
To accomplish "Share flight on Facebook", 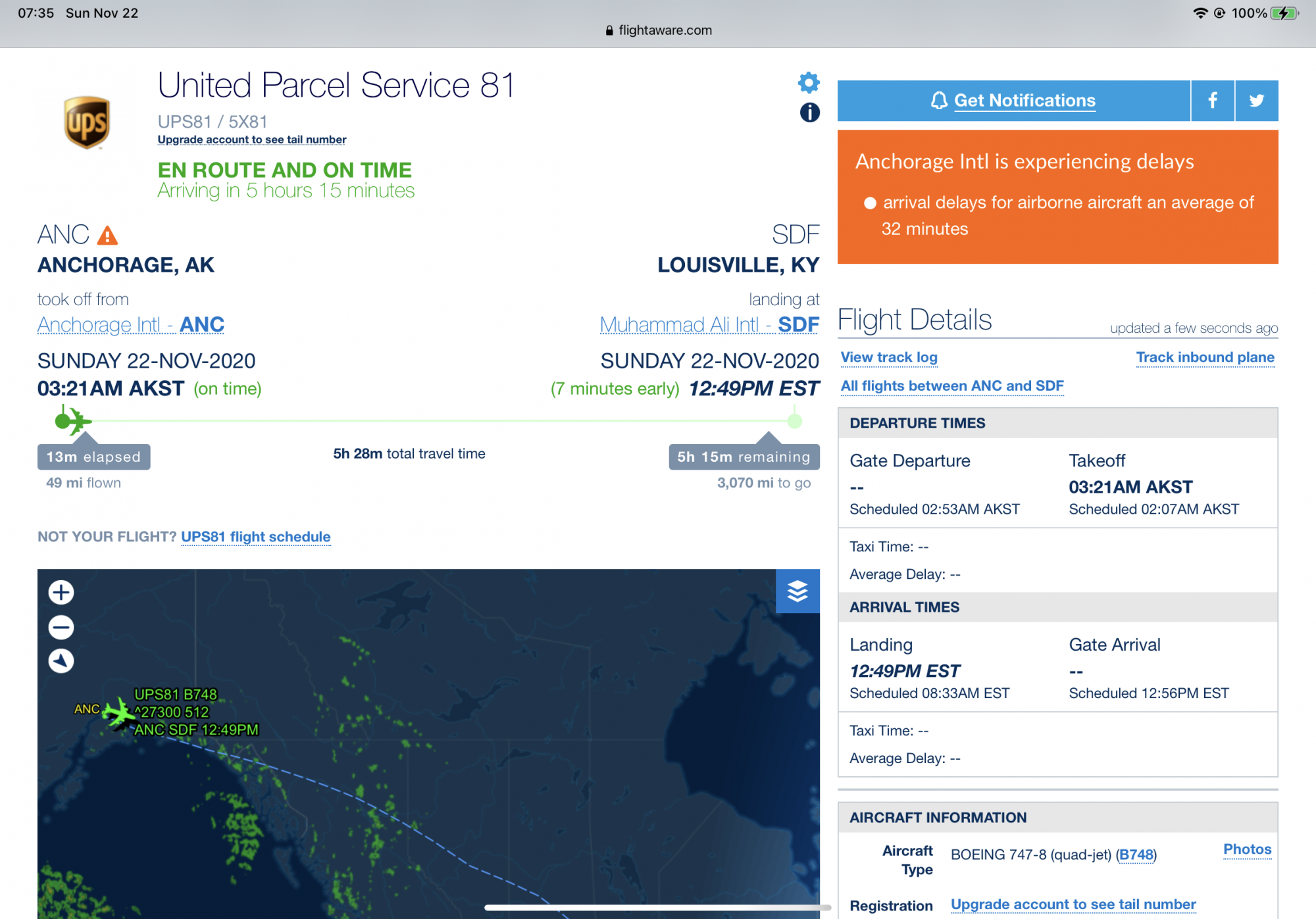I will 1212,101.
